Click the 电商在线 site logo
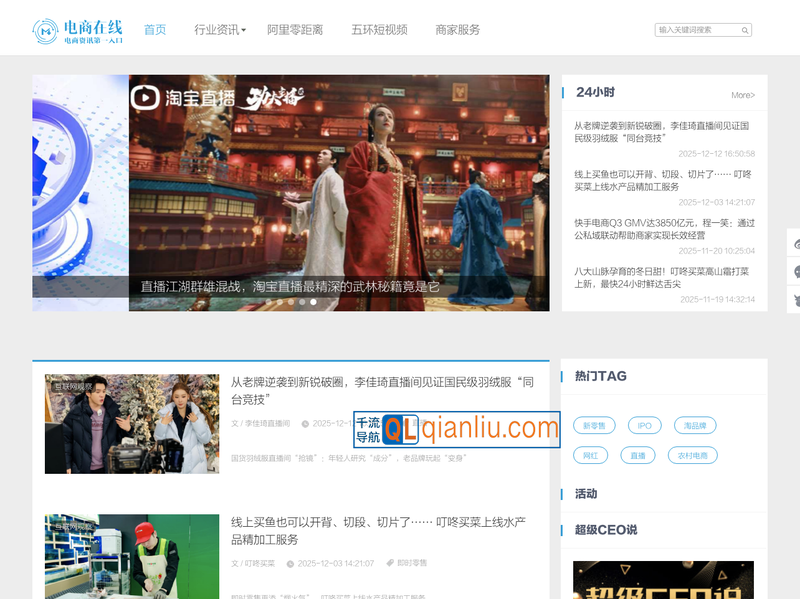This screenshot has width=800, height=599. point(78,31)
